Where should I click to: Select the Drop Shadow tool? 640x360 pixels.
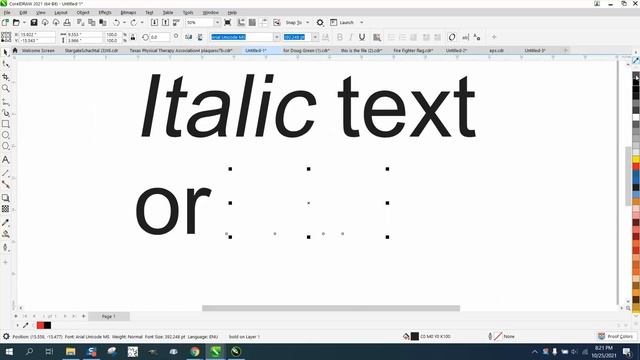click(6, 198)
